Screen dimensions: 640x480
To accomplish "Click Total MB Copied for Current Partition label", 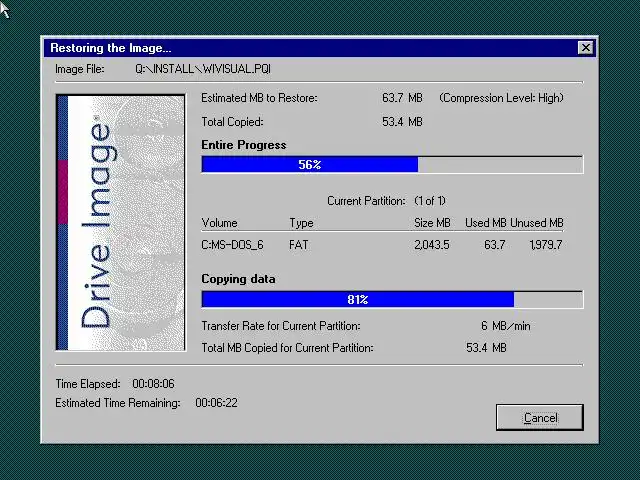I will 287,348.
